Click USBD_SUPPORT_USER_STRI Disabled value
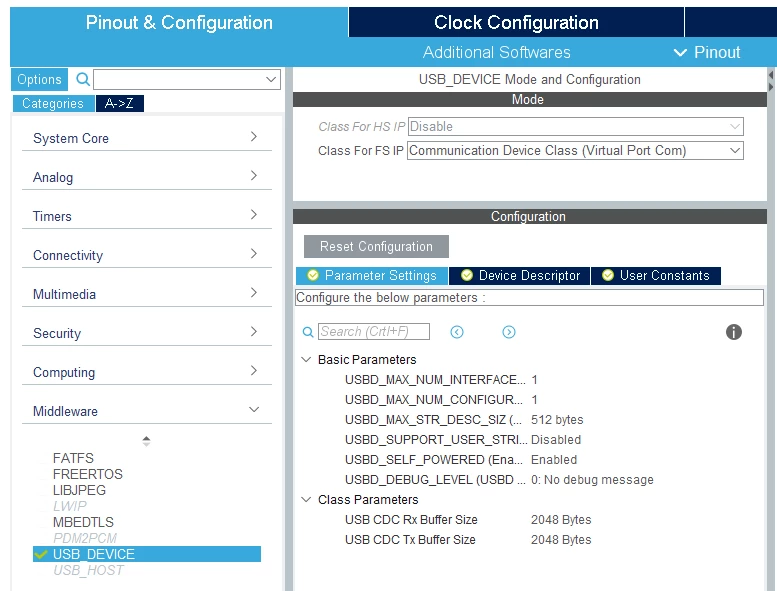Image resolution: width=777 pixels, height=591 pixels. pyautogui.click(x=556, y=440)
